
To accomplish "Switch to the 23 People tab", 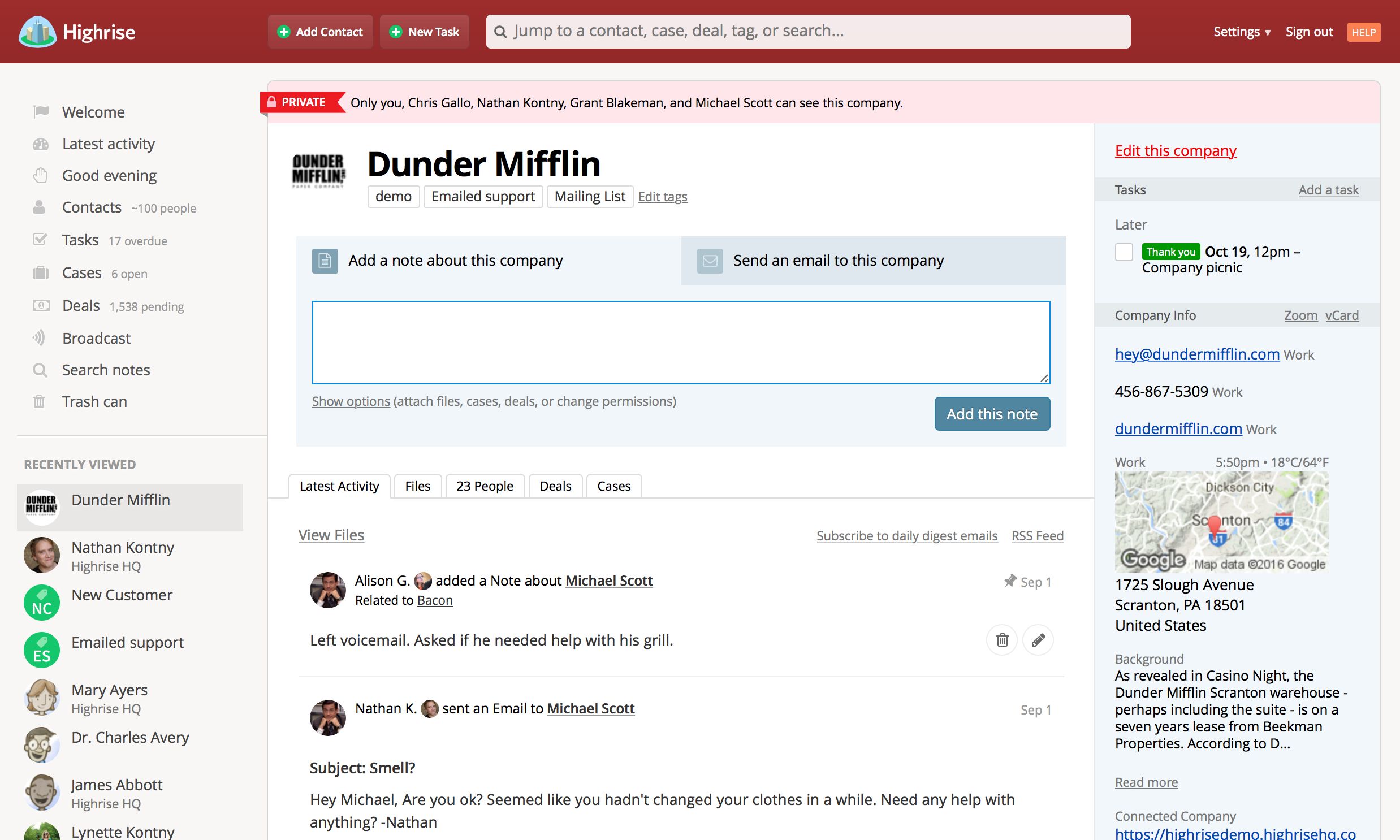I will 485,486.
